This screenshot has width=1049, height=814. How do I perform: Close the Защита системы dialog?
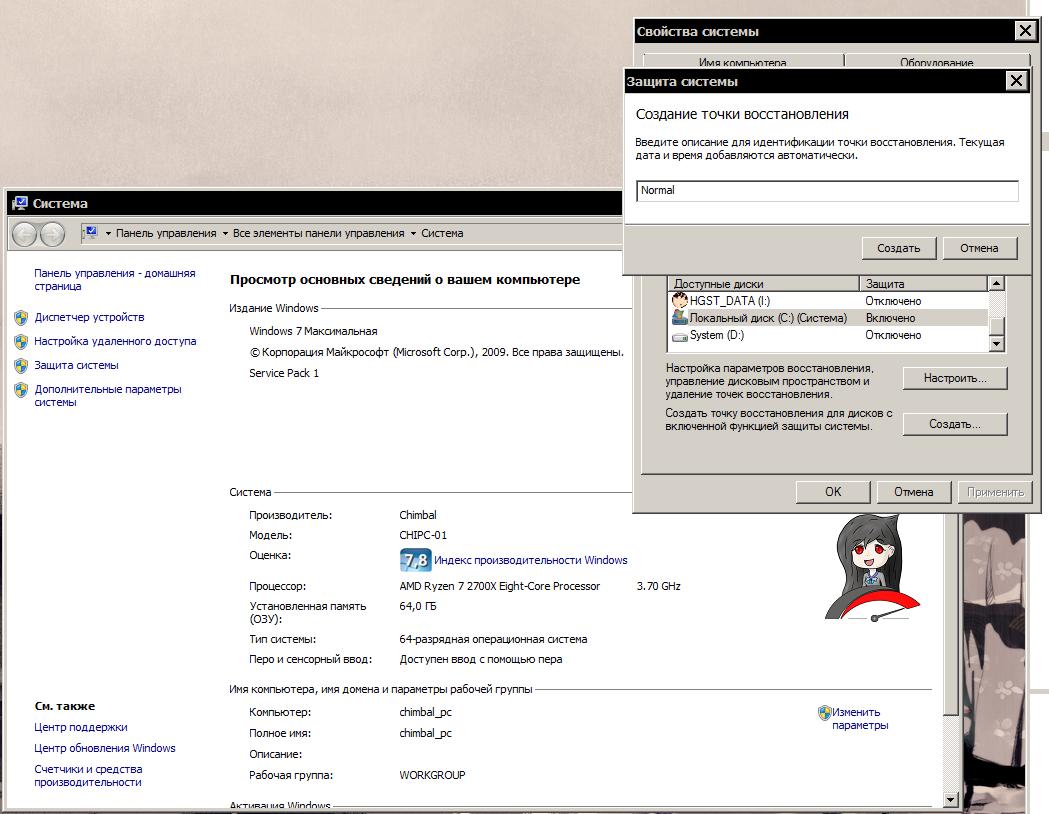click(1016, 81)
